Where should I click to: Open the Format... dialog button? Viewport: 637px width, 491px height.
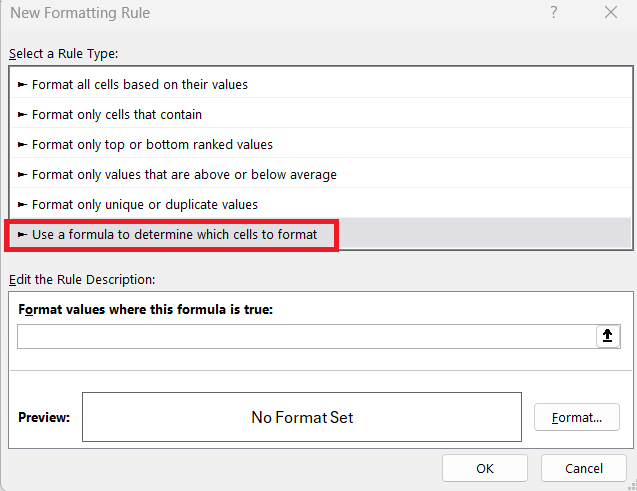576,417
